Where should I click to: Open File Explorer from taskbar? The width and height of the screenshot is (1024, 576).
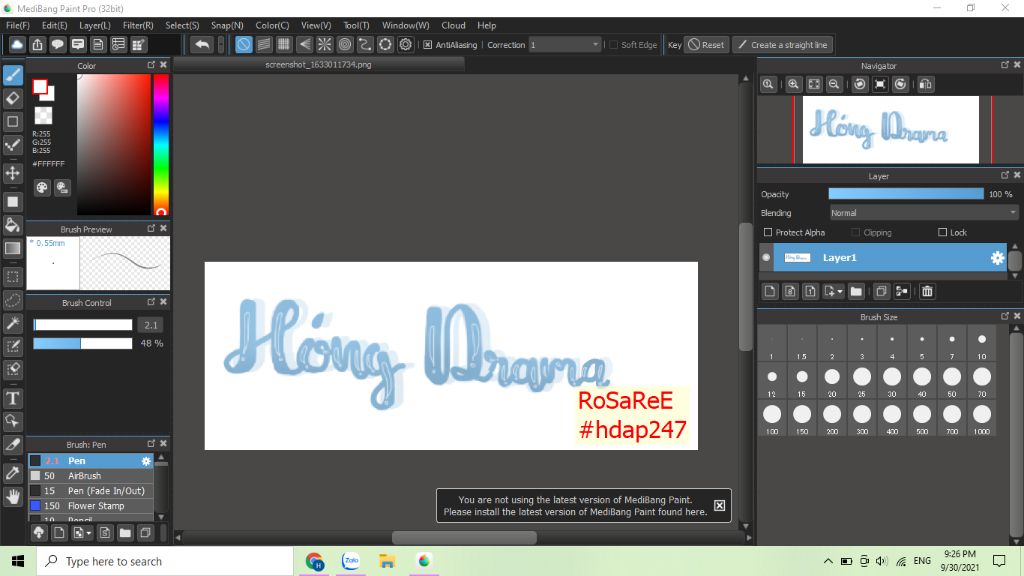387,561
